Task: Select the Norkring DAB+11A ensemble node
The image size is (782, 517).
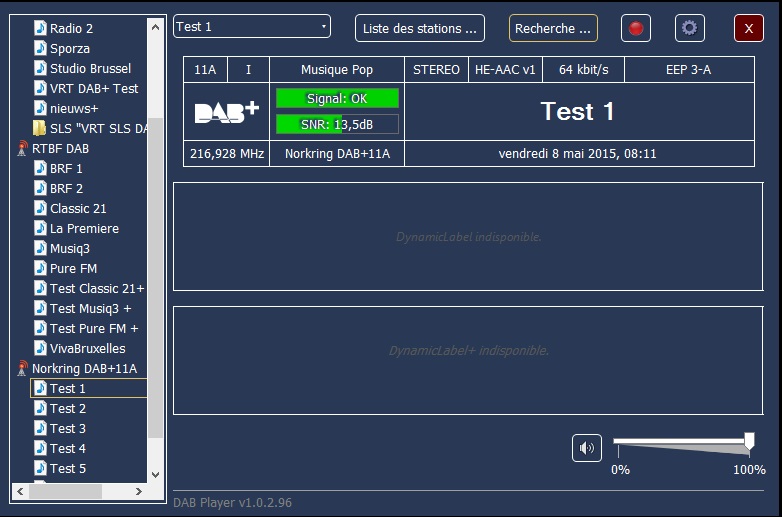Action: coord(84,368)
